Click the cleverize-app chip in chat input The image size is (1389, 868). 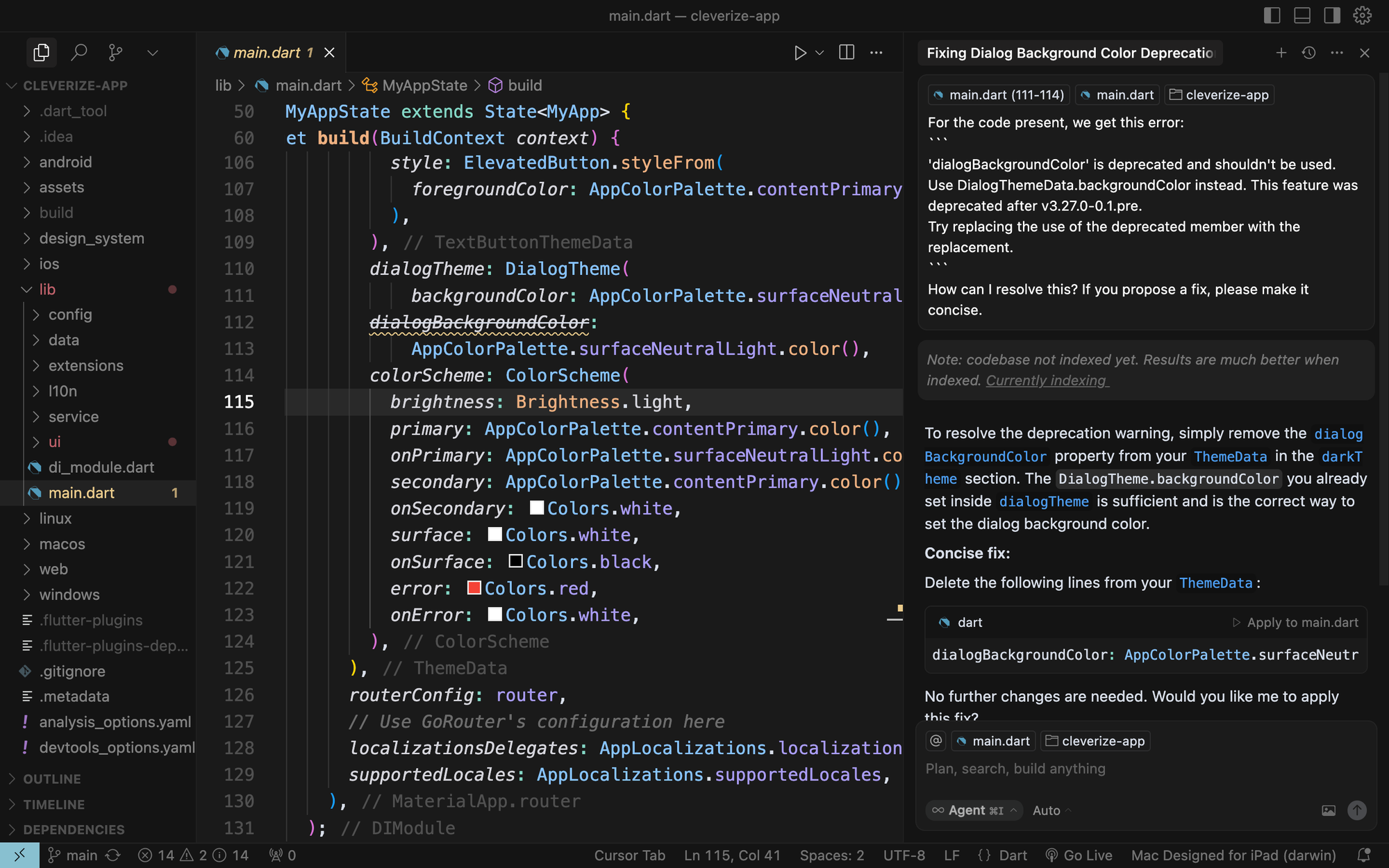point(1095,741)
